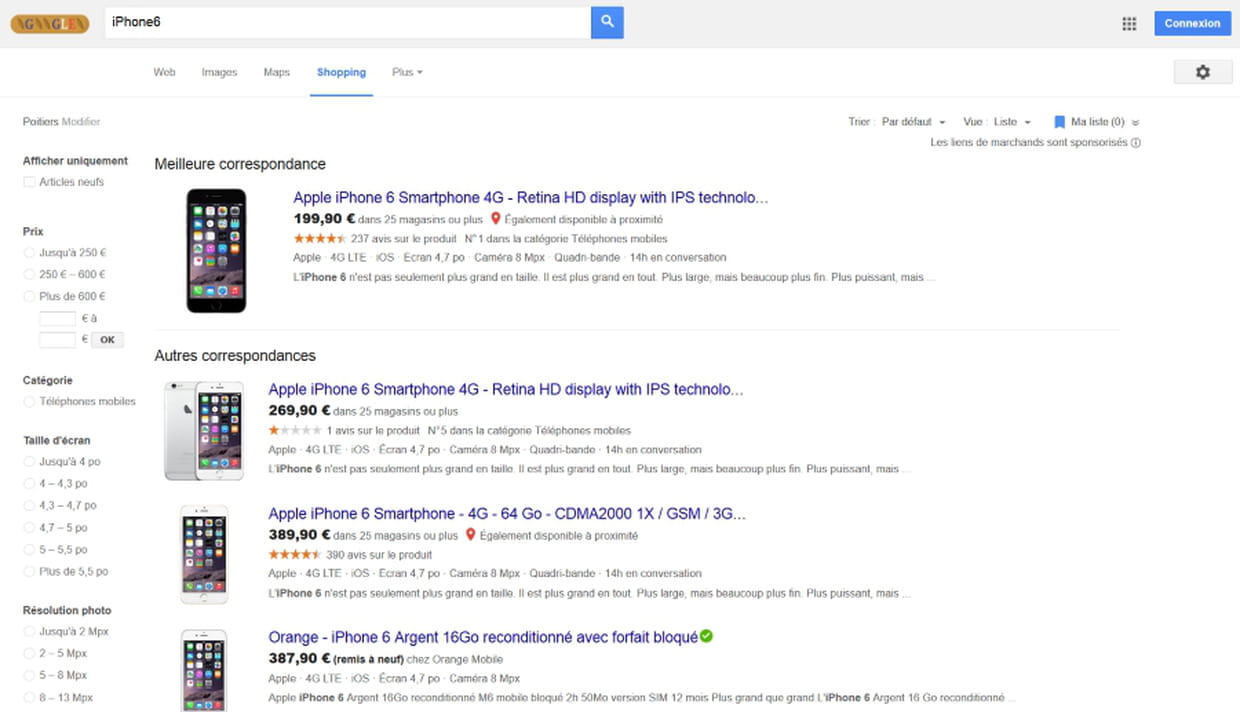Switch to the Web tab

click(164, 72)
